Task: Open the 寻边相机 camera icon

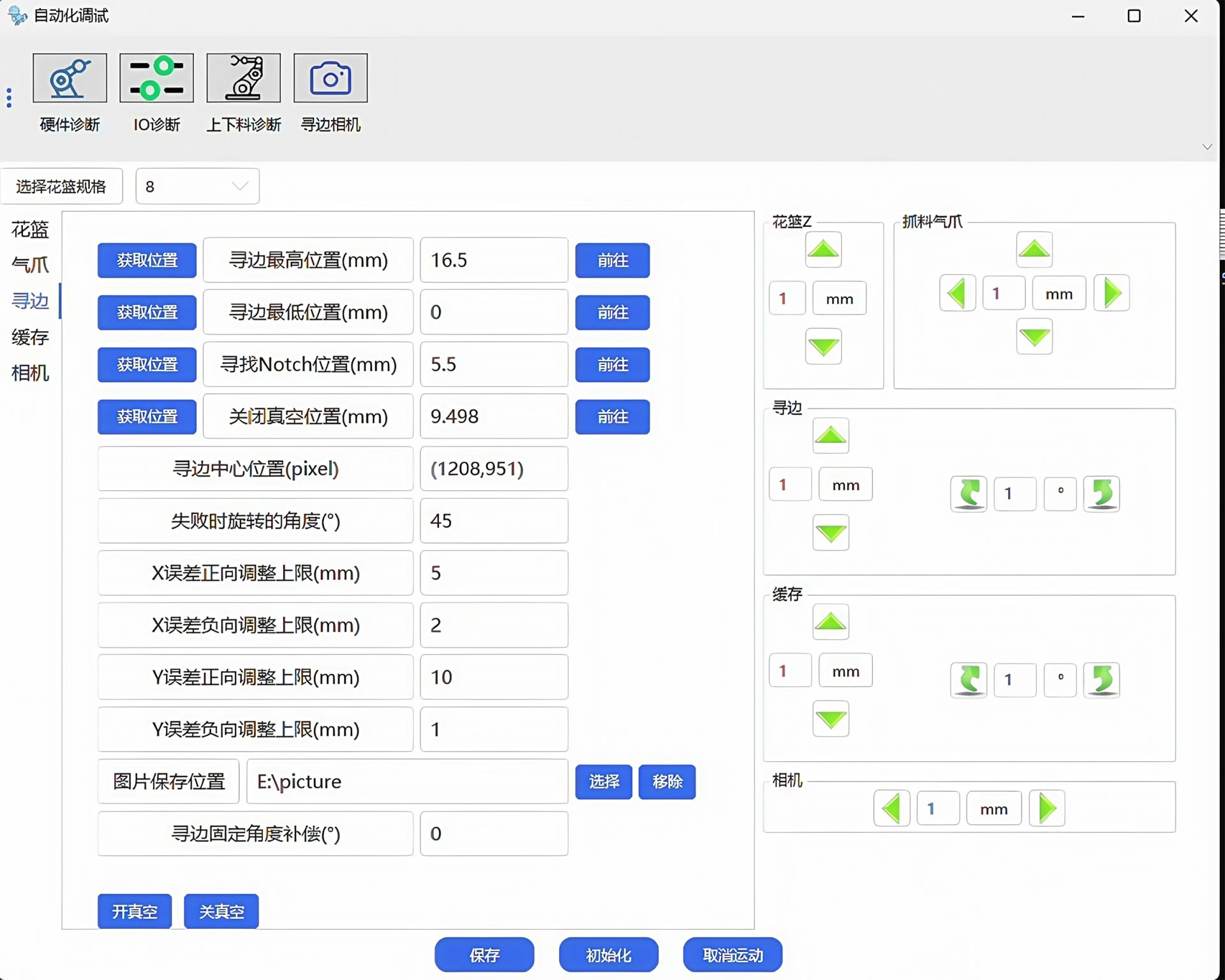Action: tap(330, 78)
